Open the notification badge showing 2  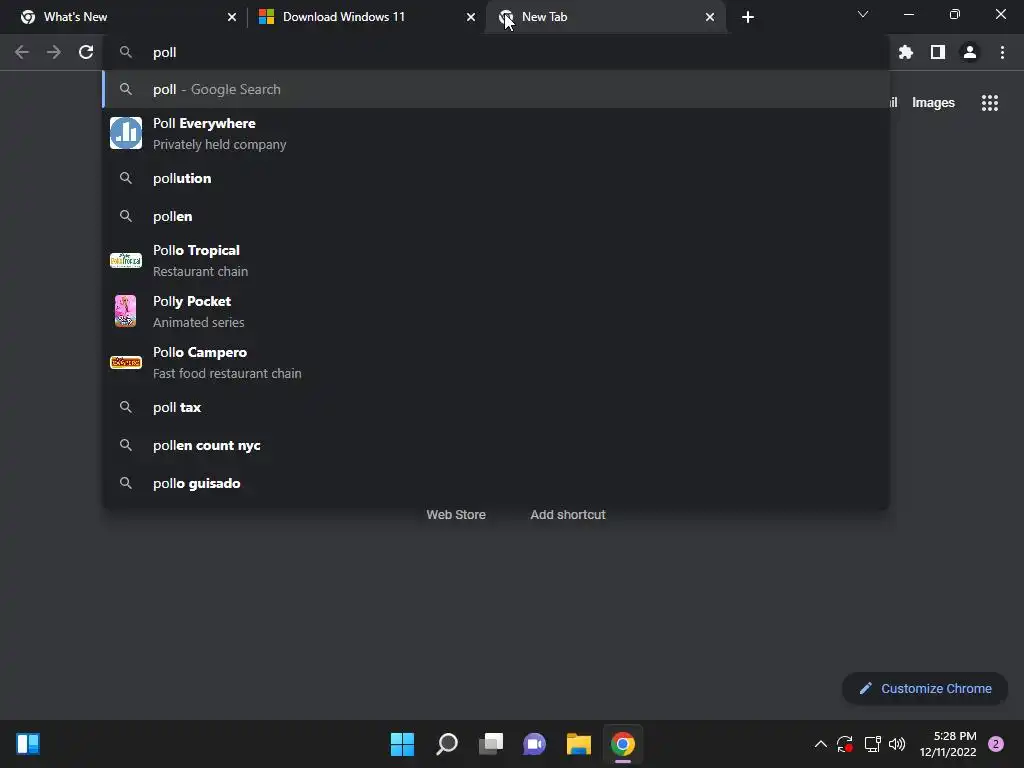pos(996,744)
